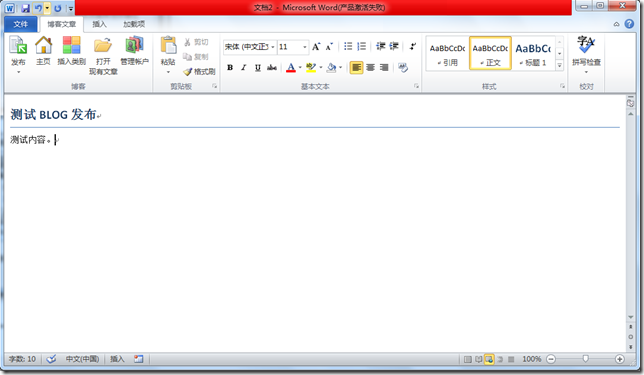The height and width of the screenshot is (375, 644).
Task: Click the zoom slider handle
Action: tap(585, 359)
